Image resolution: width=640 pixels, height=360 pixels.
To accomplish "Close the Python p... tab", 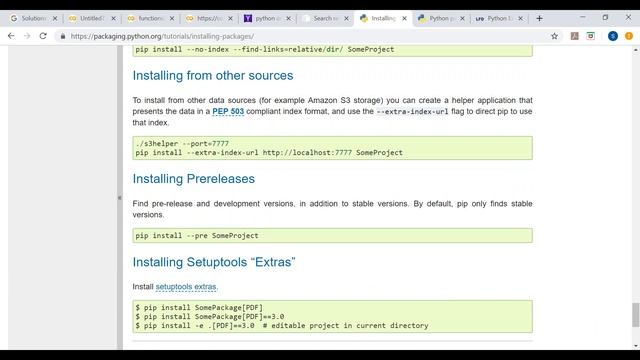I will [462, 18].
